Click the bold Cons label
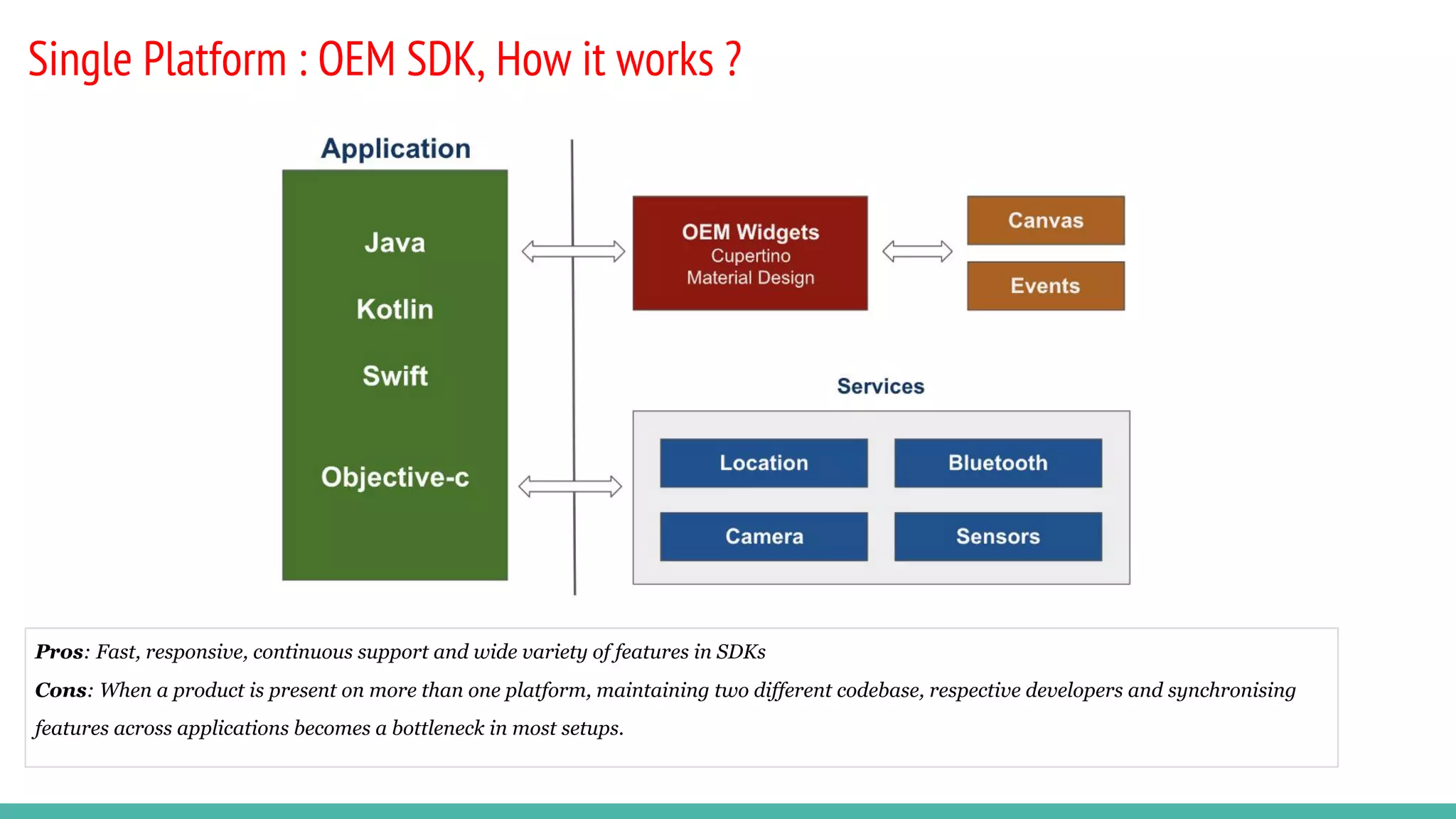This screenshot has width=1456, height=819. coord(60,690)
